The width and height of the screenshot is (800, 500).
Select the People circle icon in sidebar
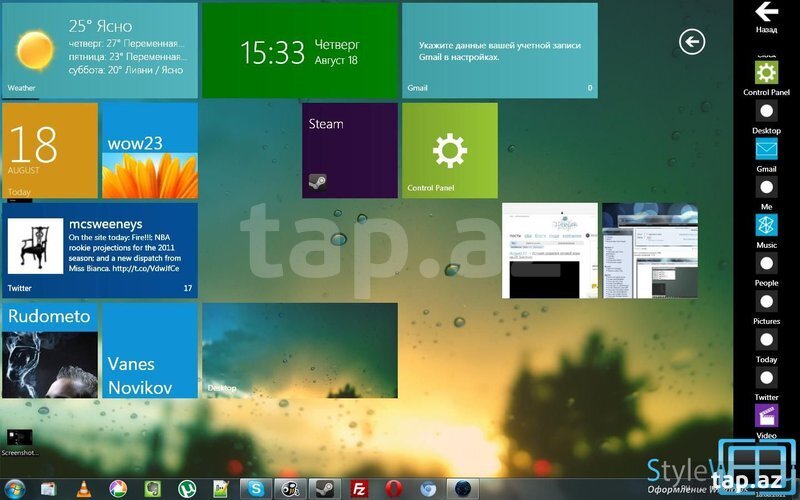(766, 263)
